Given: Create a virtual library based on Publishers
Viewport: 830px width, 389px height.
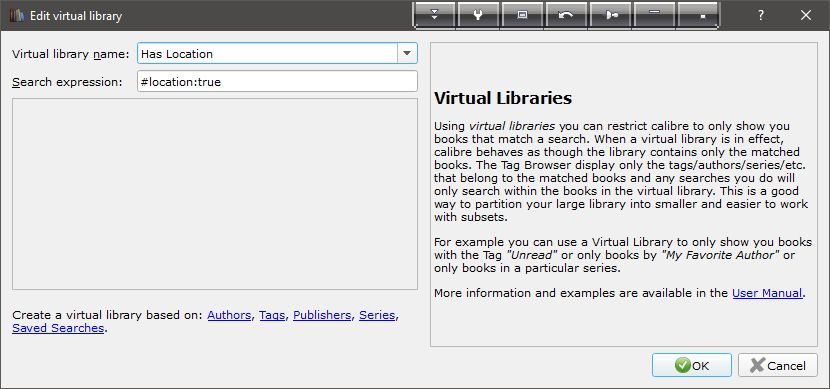Looking at the screenshot, I should point(322,315).
